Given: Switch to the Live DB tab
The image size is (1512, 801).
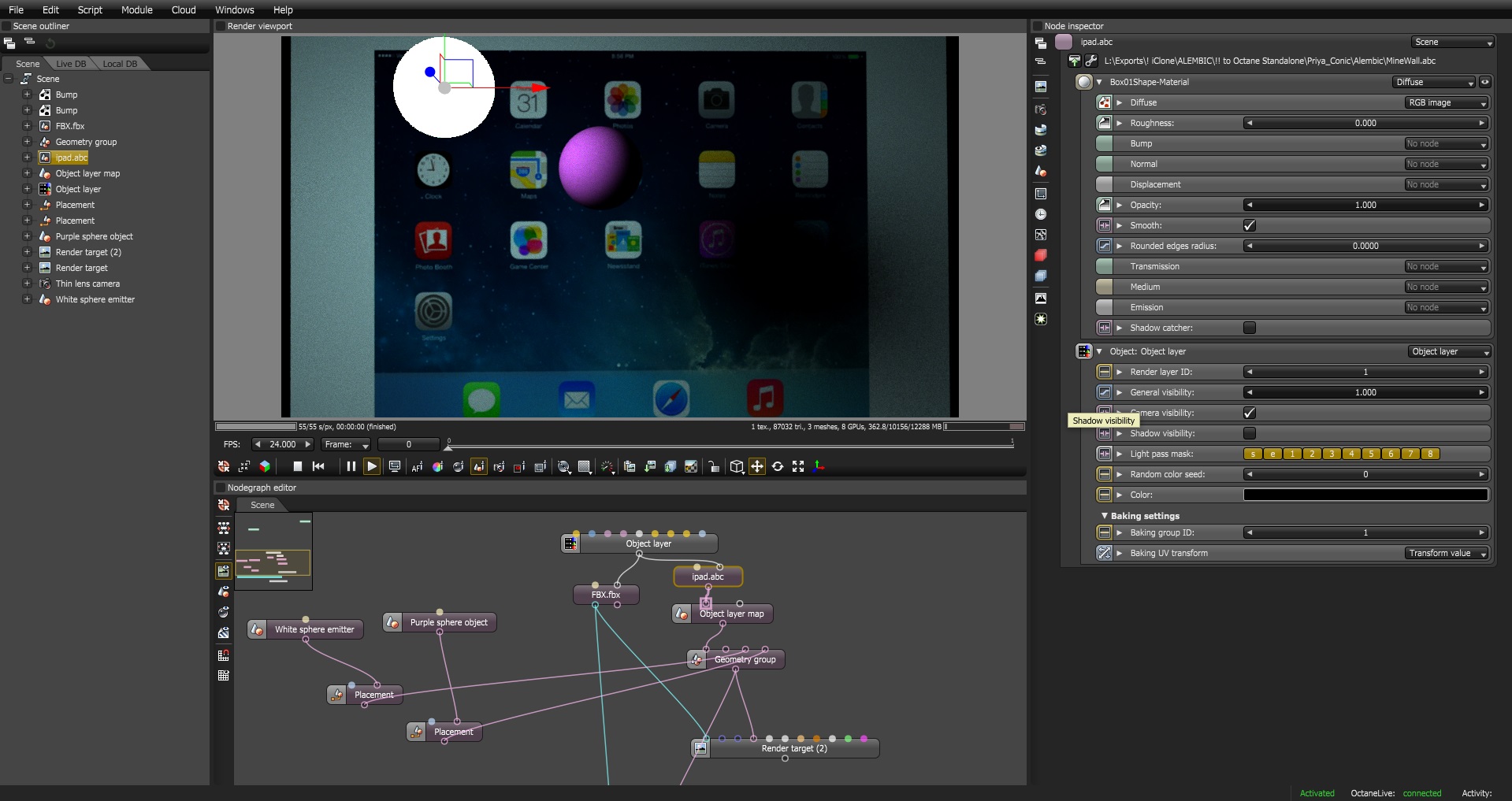Looking at the screenshot, I should pos(71,64).
